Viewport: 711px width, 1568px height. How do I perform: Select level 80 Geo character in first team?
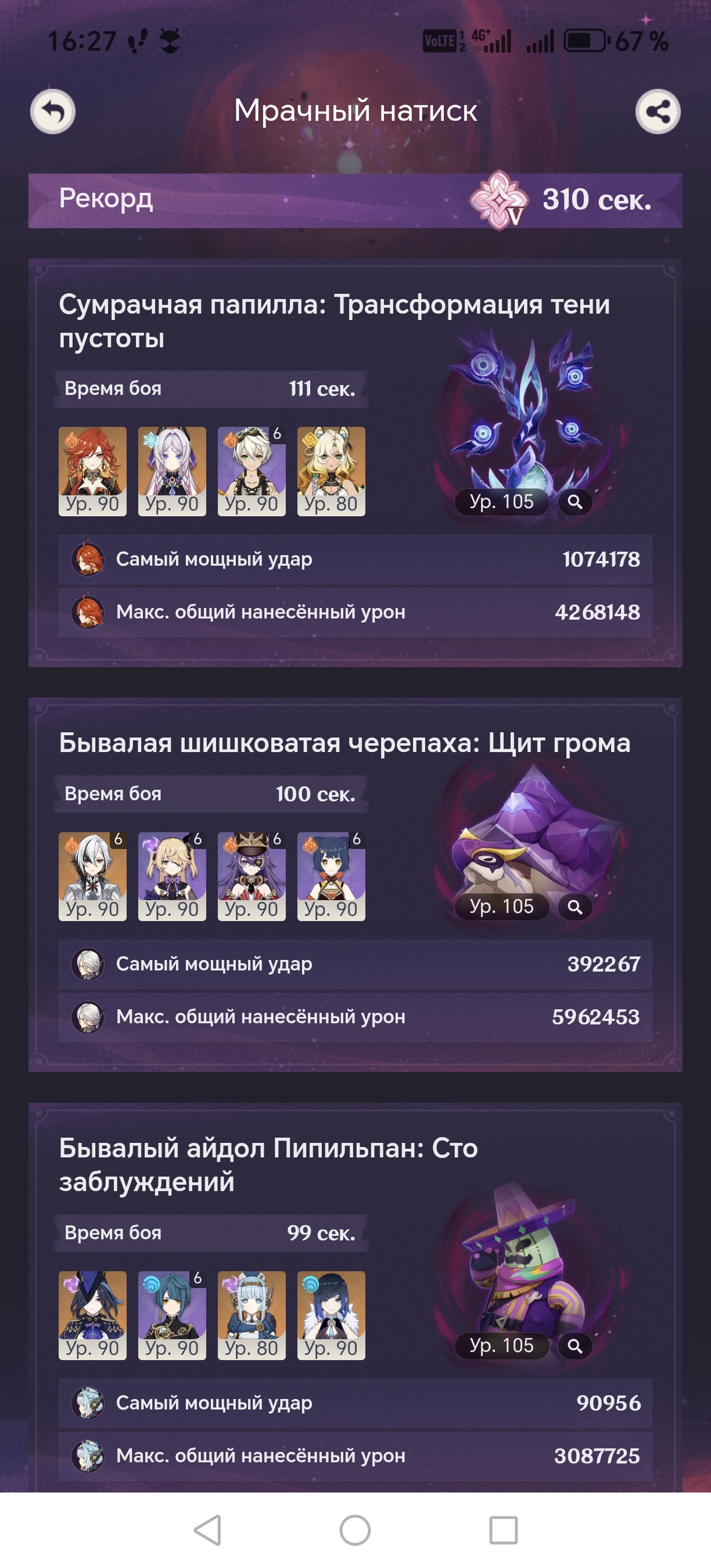pos(331,471)
